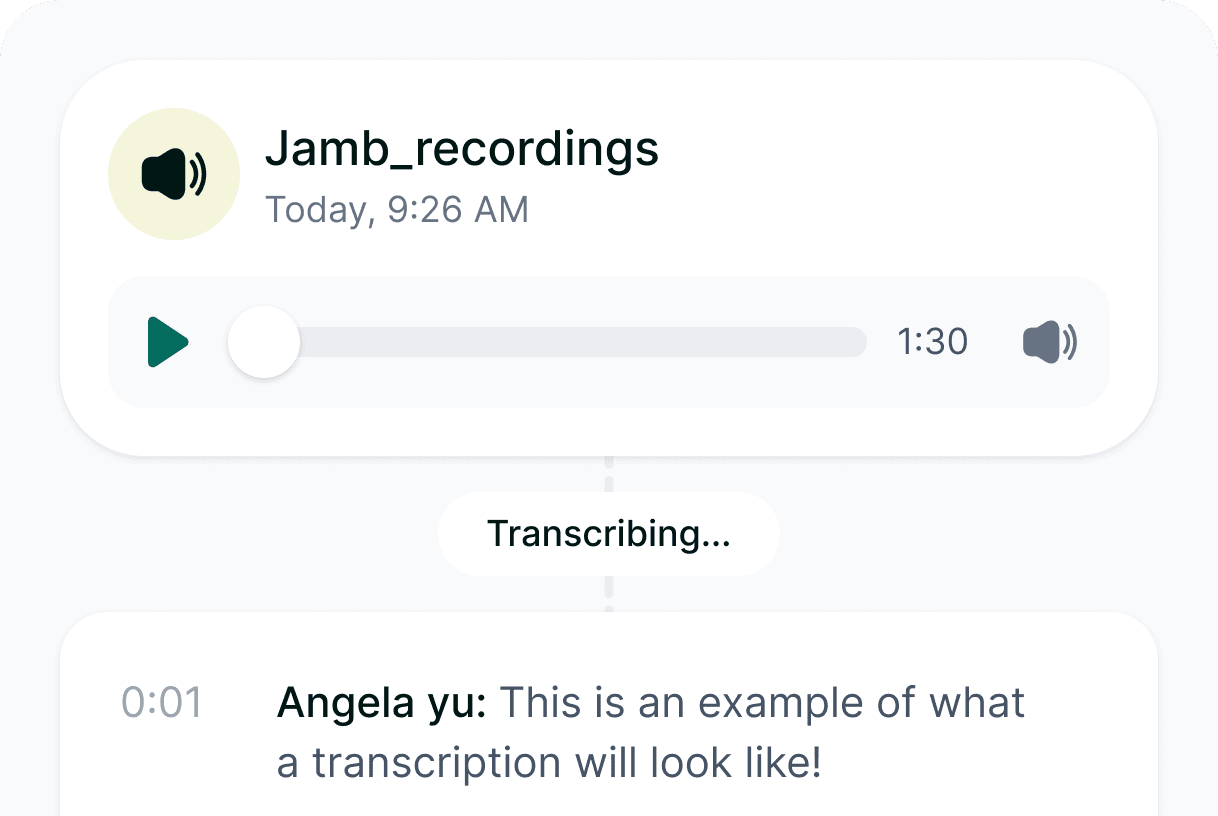Click the dashed connector below Transcribing pill
The width and height of the screenshot is (1218, 816).
click(x=609, y=594)
